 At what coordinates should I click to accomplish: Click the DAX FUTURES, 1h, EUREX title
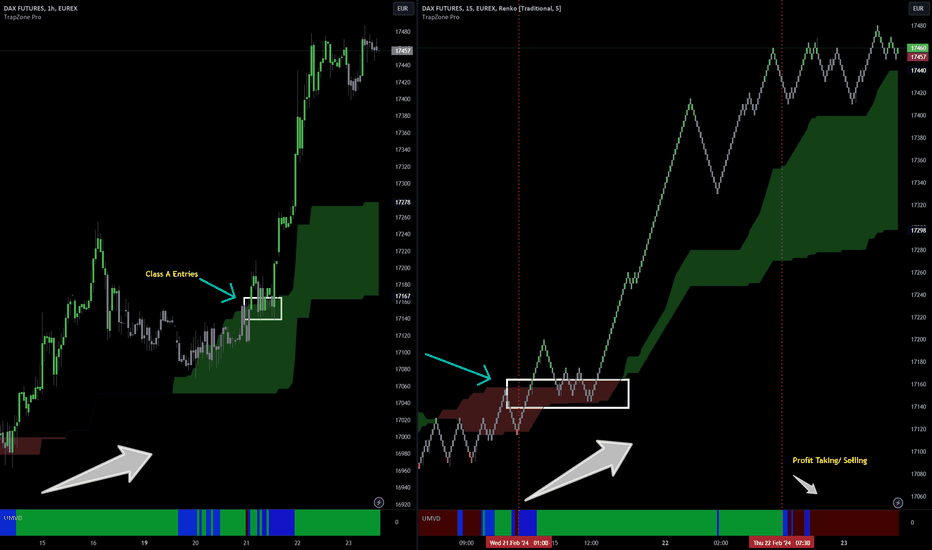[40, 8]
